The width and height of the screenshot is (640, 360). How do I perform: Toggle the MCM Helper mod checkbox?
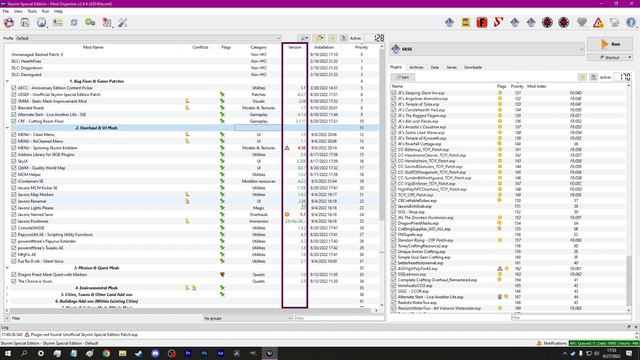click(14, 174)
